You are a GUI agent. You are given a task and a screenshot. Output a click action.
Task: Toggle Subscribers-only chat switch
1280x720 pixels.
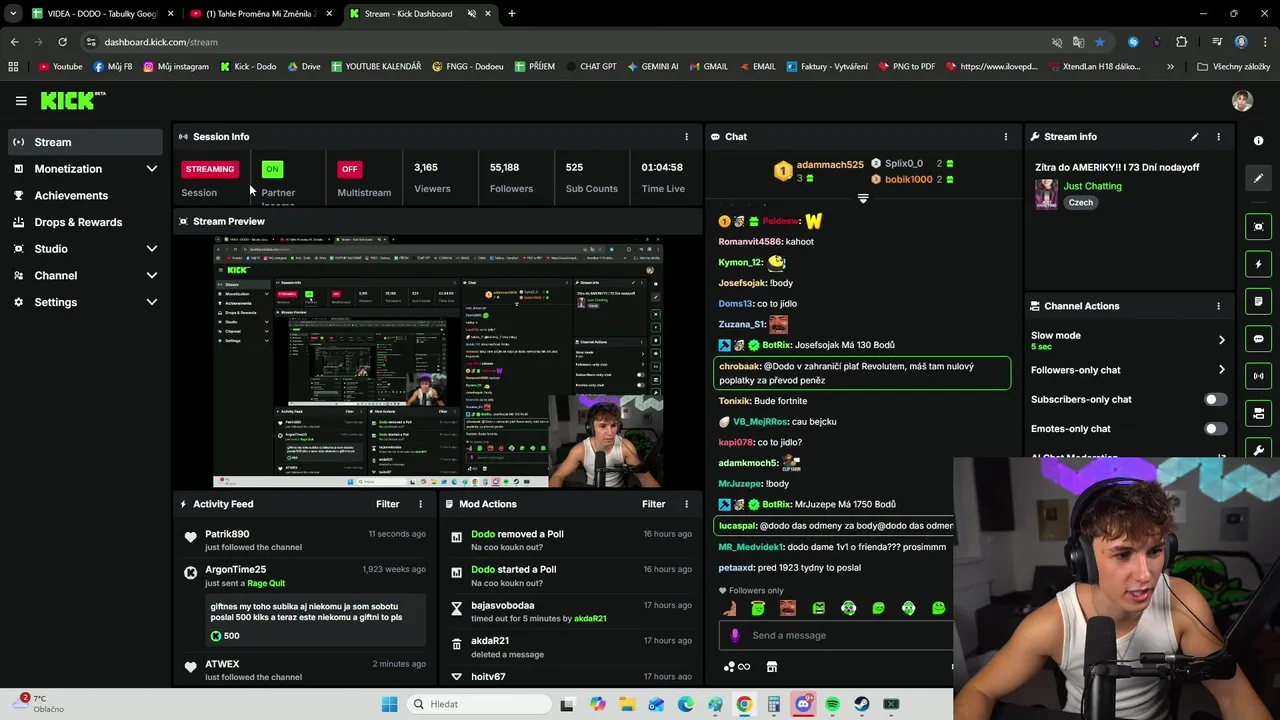[1215, 399]
